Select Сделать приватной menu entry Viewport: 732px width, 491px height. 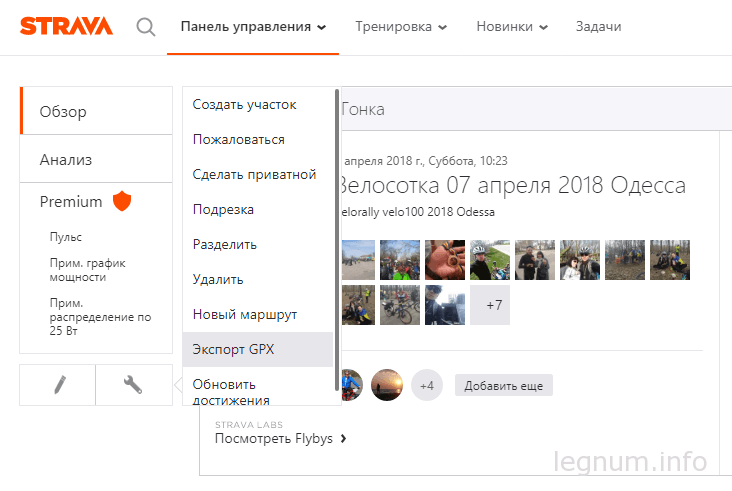click(258, 174)
